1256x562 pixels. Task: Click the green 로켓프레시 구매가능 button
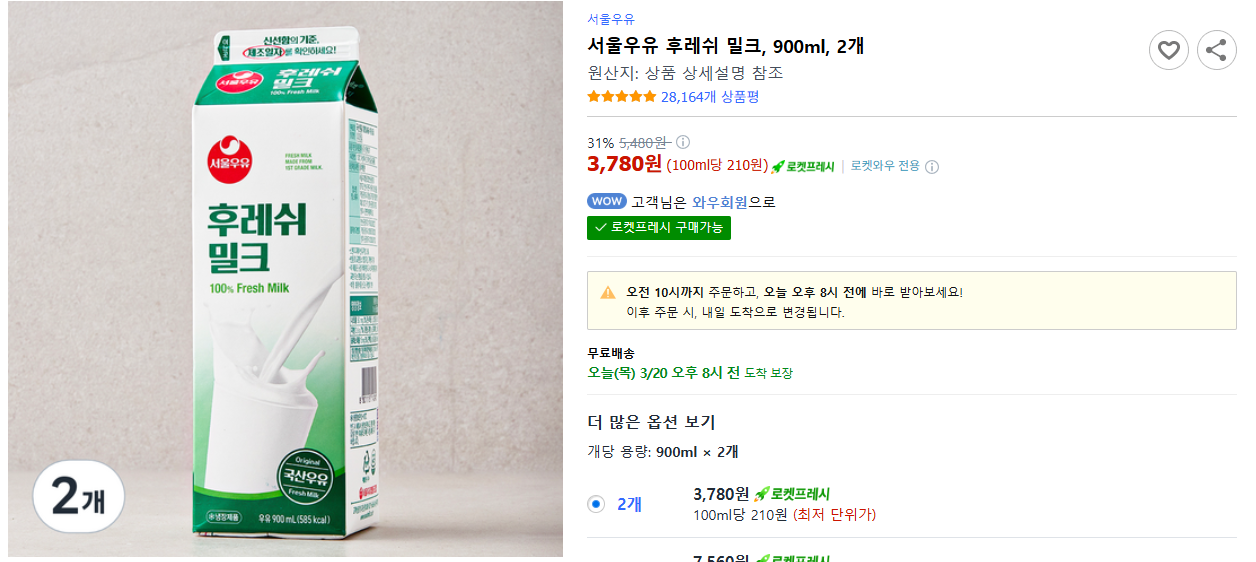[x=659, y=228]
